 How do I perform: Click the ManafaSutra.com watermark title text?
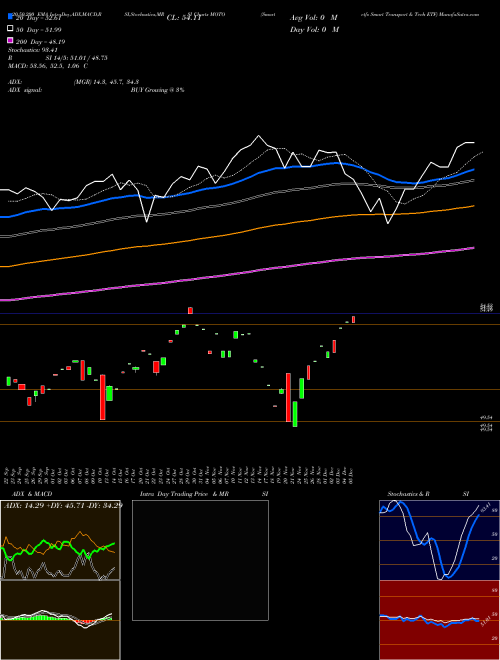(461, 14)
